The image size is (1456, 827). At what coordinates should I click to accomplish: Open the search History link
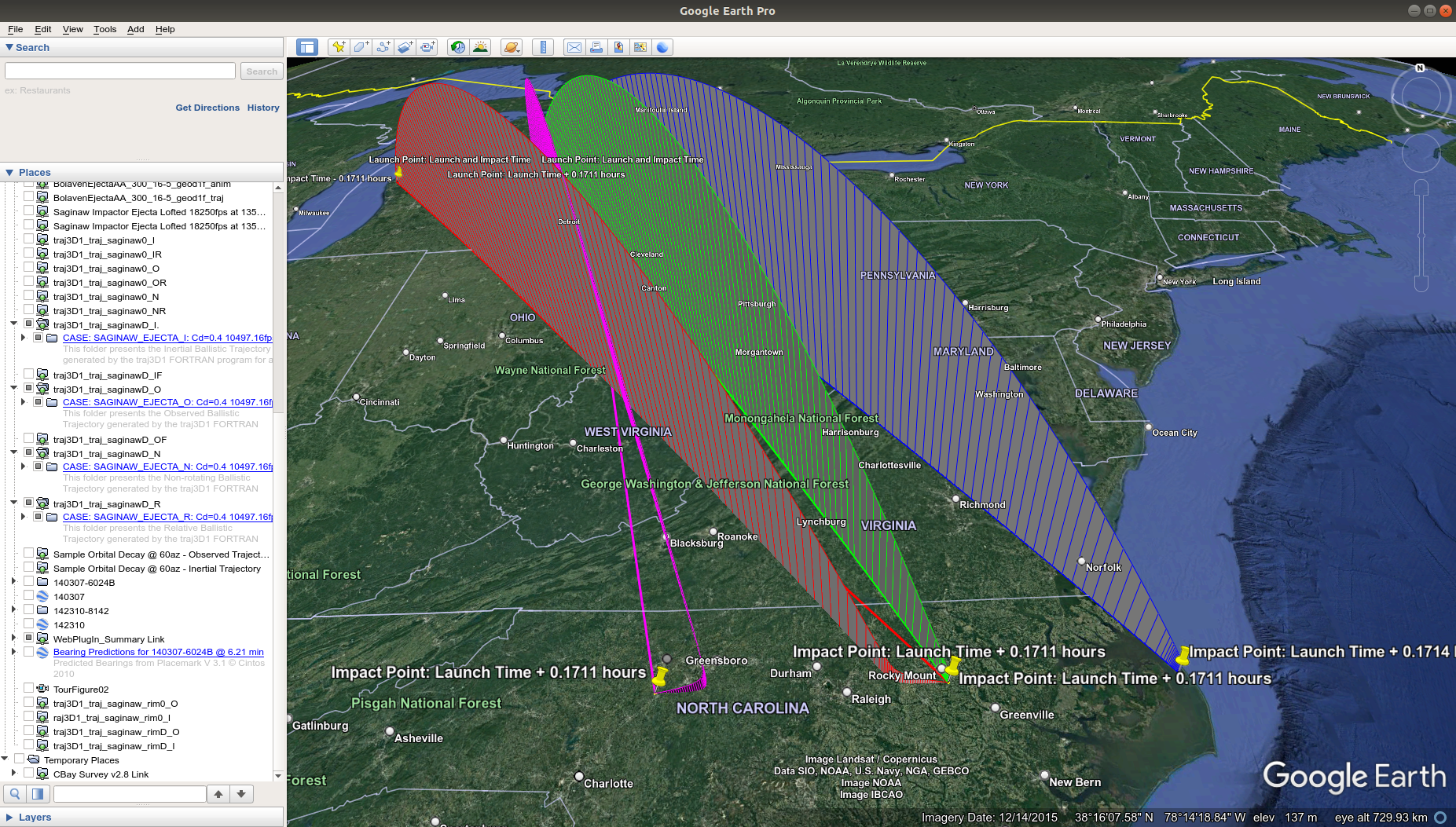(263, 108)
